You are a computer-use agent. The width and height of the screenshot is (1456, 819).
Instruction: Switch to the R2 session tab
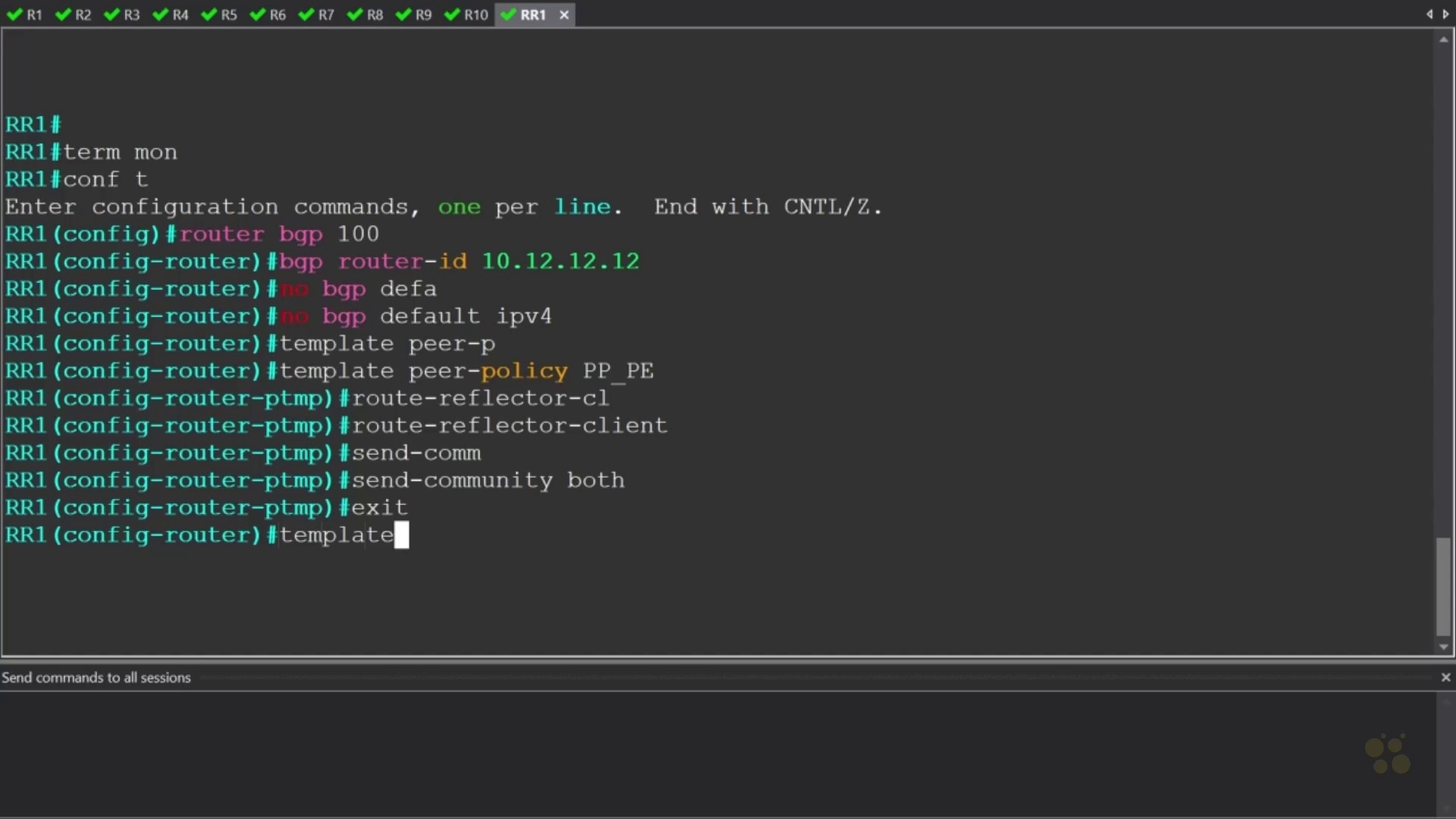click(74, 14)
